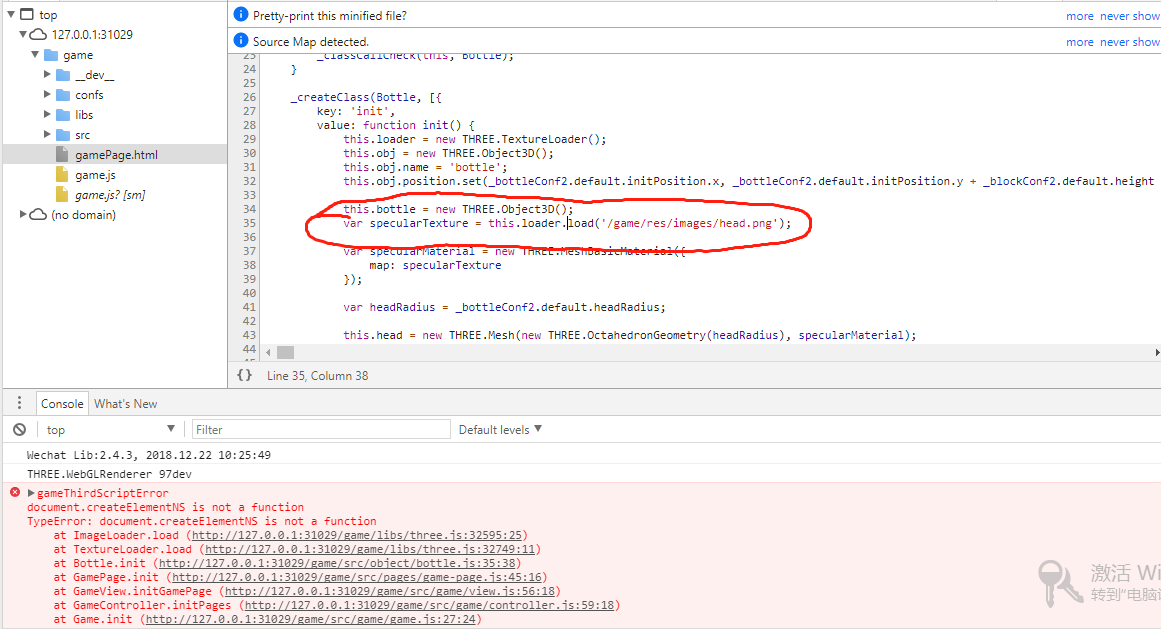Click the code editor horizontal scrollbar thumb
This screenshot has height=629, width=1161.
285,352
